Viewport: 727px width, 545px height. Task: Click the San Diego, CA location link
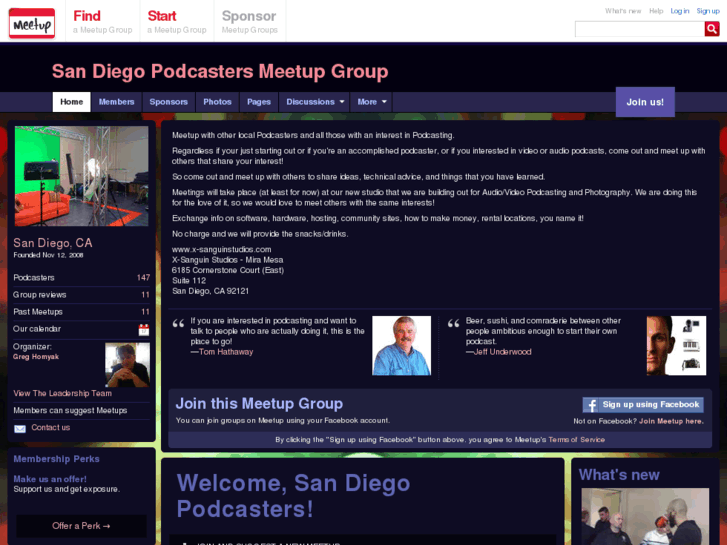tap(53, 243)
